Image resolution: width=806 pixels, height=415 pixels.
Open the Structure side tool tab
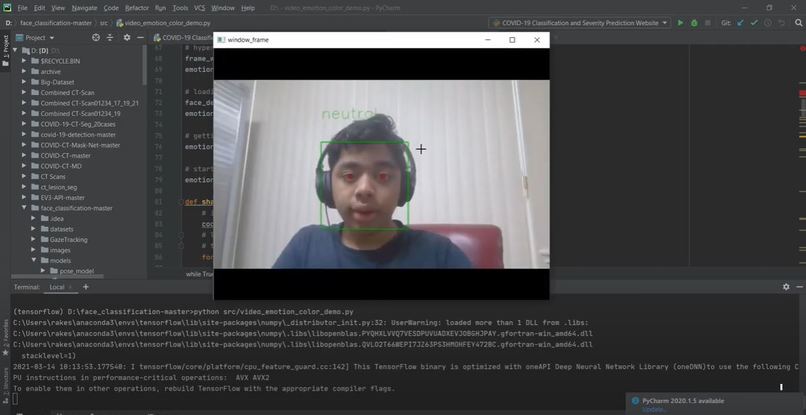click(x=5, y=386)
